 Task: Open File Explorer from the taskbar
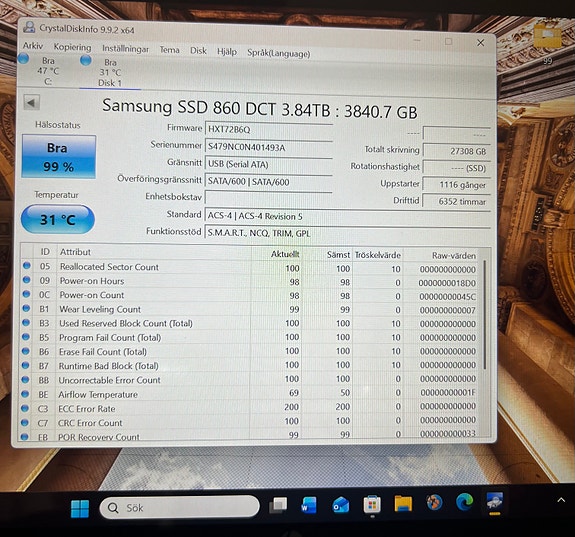[403, 504]
